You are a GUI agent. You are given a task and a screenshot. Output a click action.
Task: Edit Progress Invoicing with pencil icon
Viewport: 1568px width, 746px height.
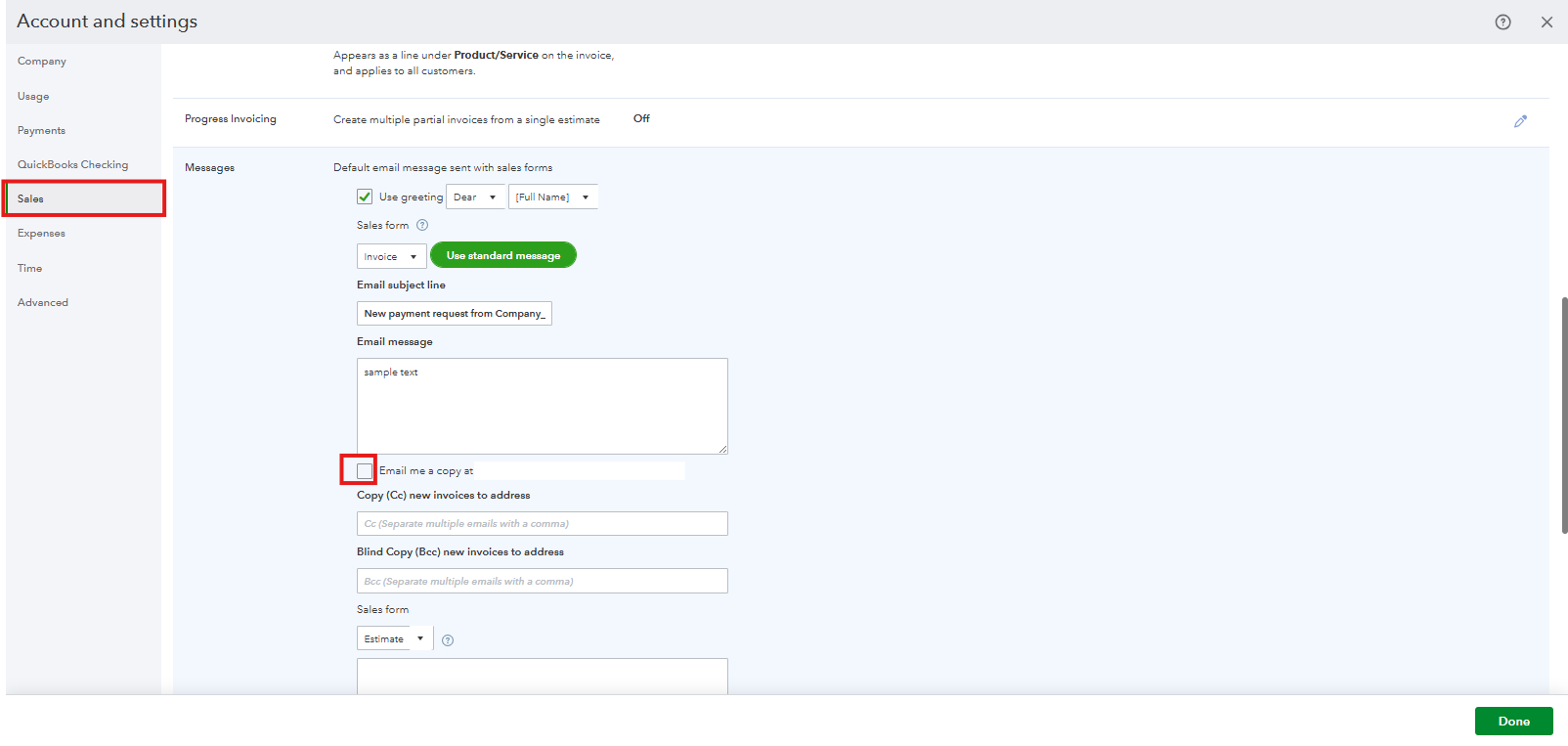coord(1520,121)
